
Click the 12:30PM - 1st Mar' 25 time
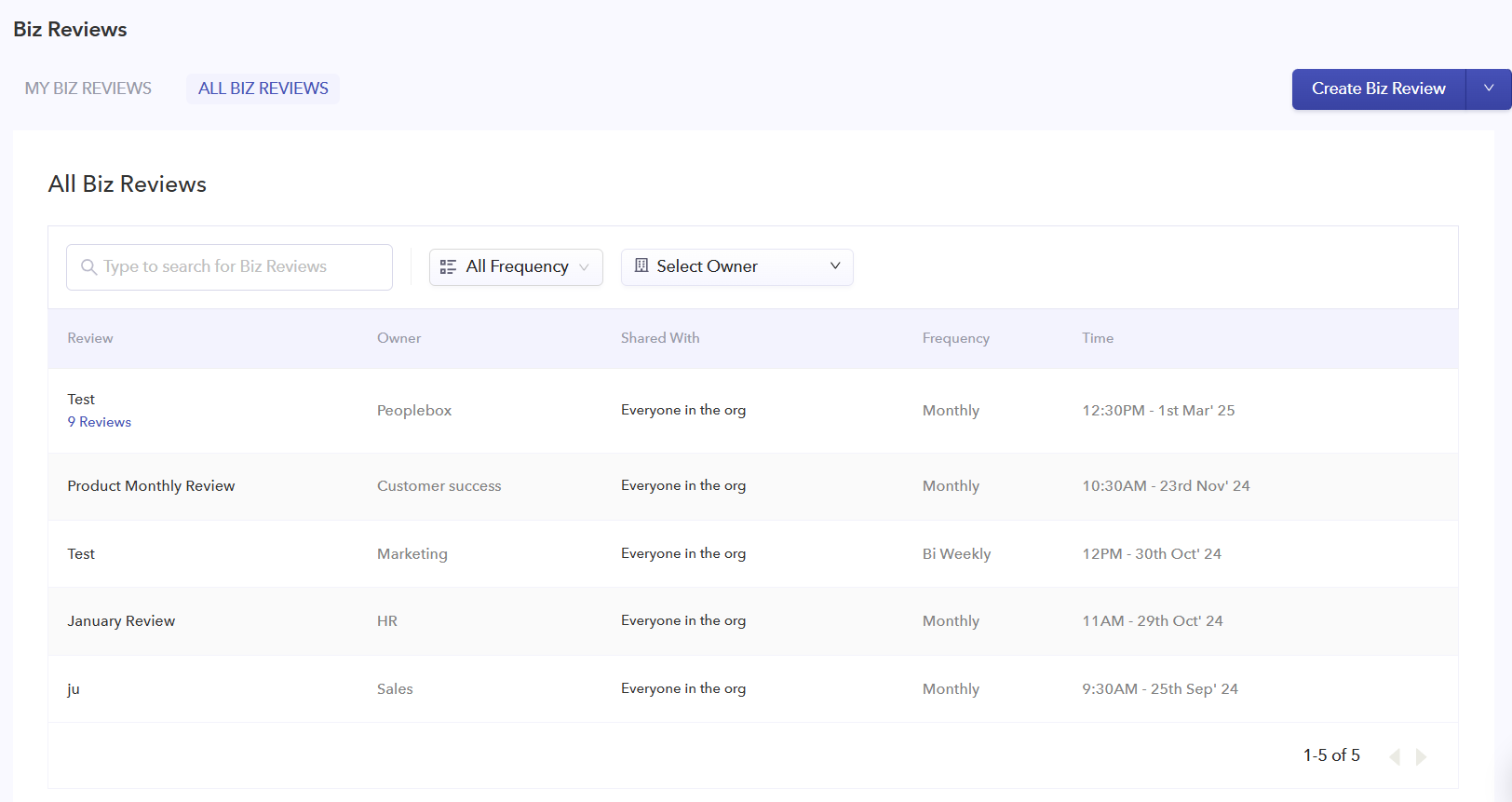pos(1158,411)
